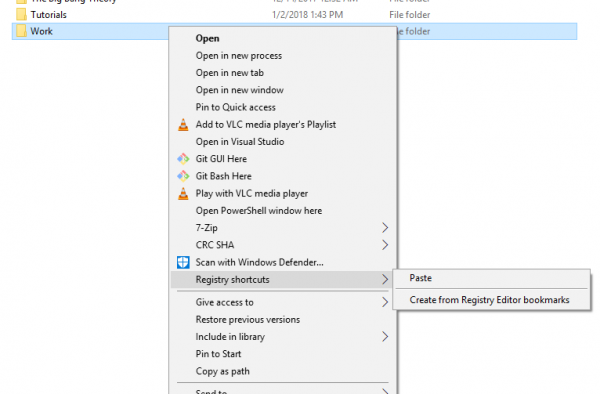
Task: Expand the 7-Zip submenu arrow
Action: pos(385,228)
